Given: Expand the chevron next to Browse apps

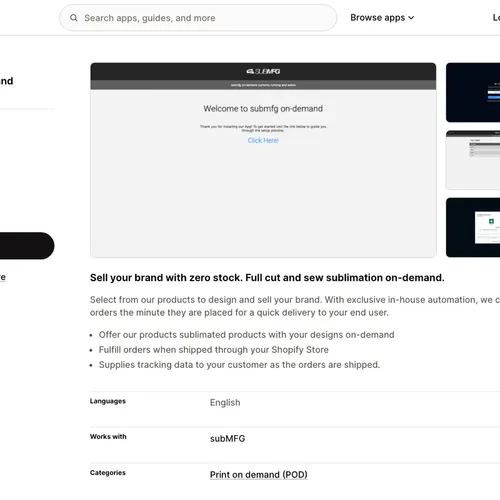Looking at the screenshot, I should point(411,18).
